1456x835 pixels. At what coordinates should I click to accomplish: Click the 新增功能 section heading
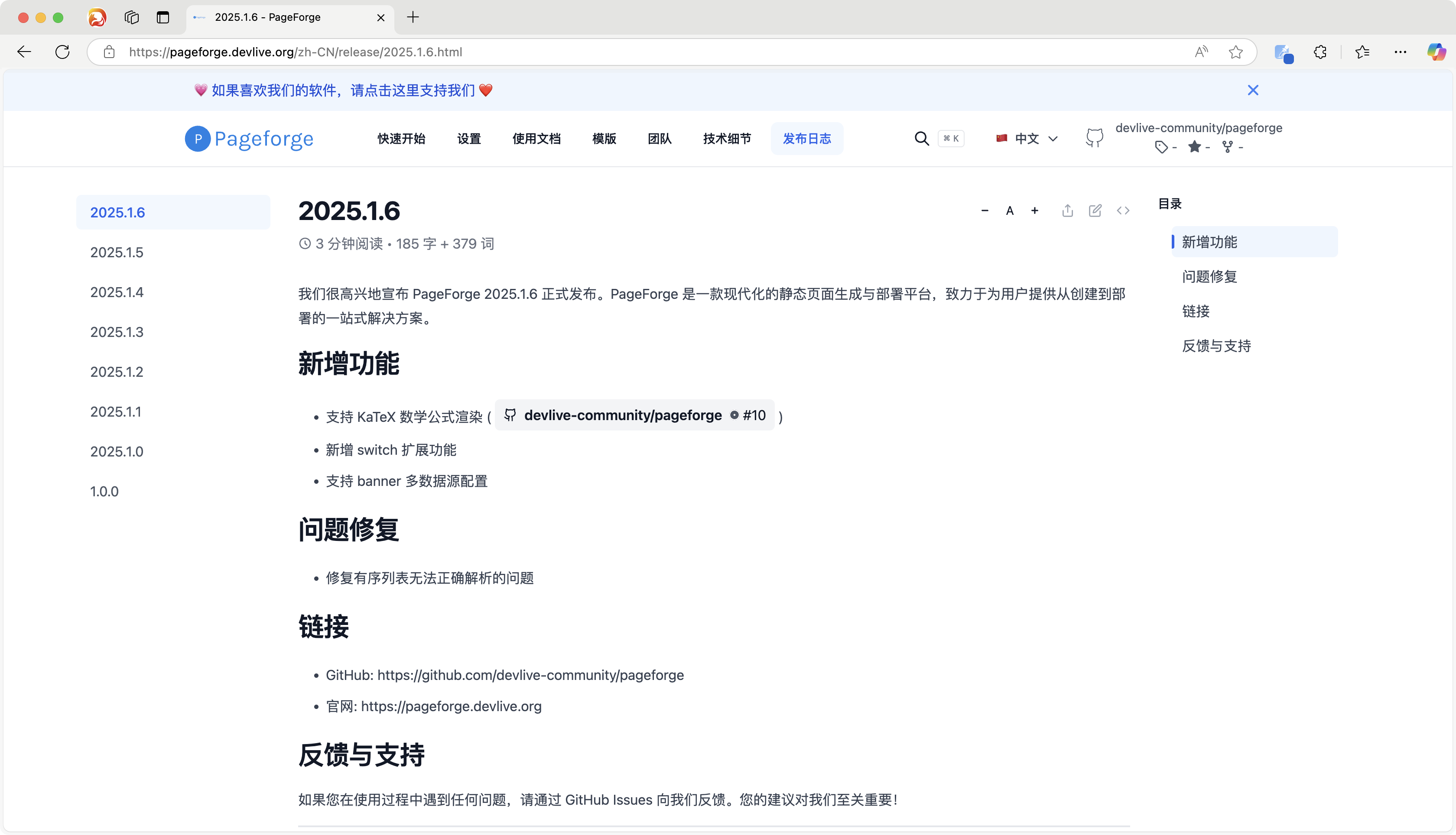pos(348,364)
